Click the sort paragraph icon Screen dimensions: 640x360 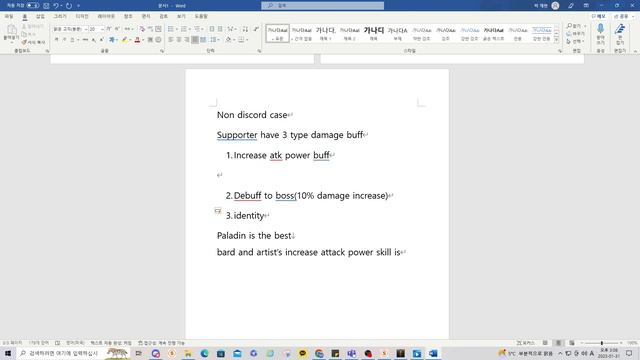[x=245, y=29]
